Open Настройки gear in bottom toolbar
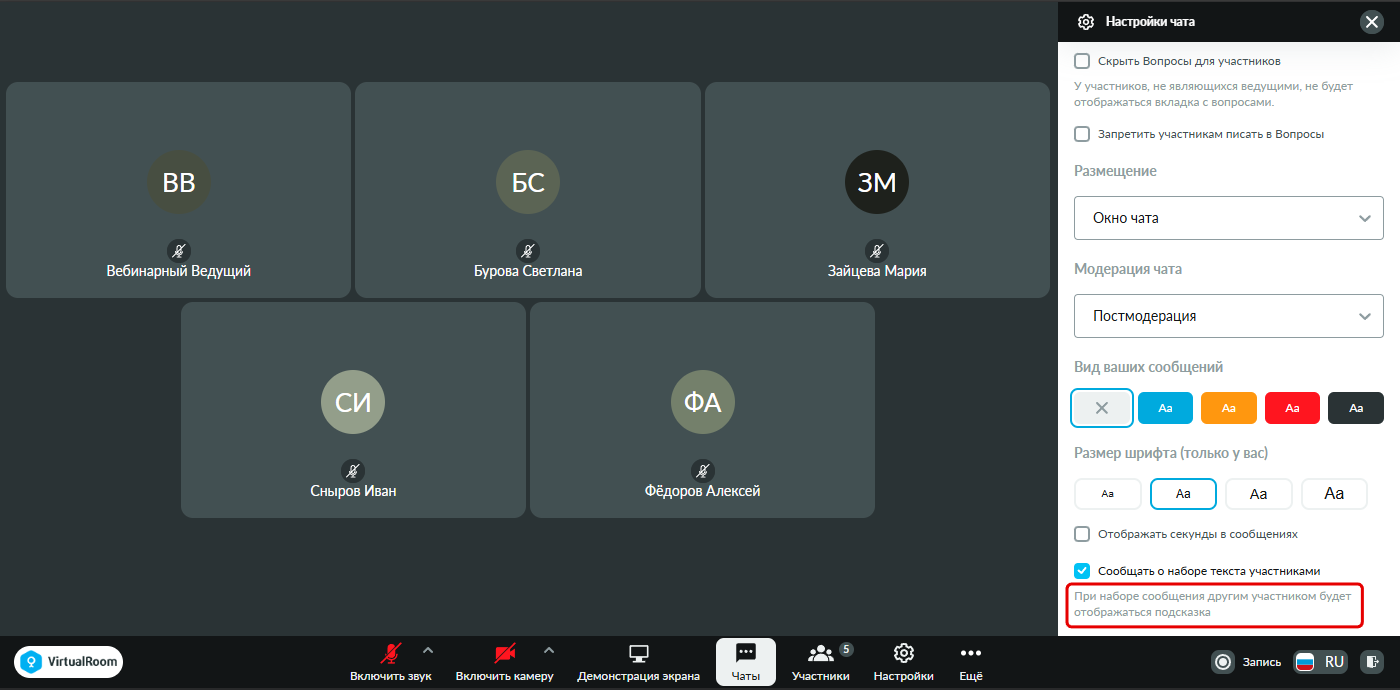The image size is (1400, 690). [904, 654]
